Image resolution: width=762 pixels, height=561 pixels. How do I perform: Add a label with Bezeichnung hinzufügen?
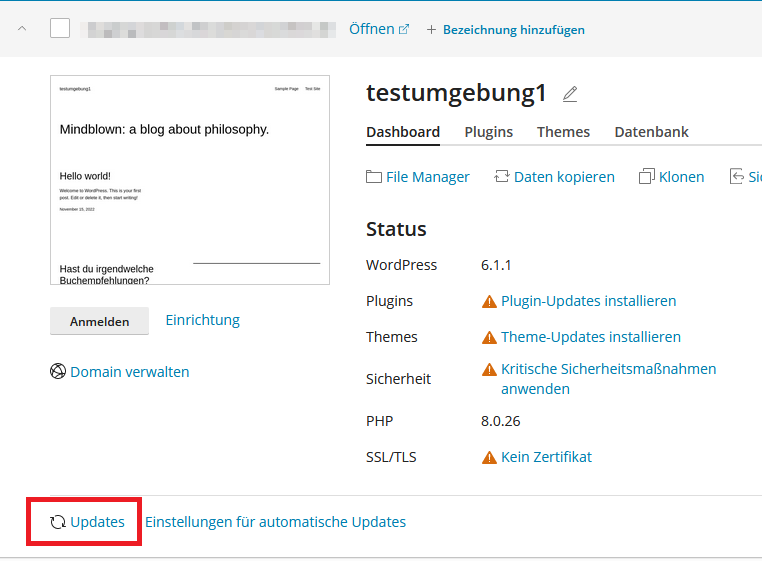tap(514, 30)
